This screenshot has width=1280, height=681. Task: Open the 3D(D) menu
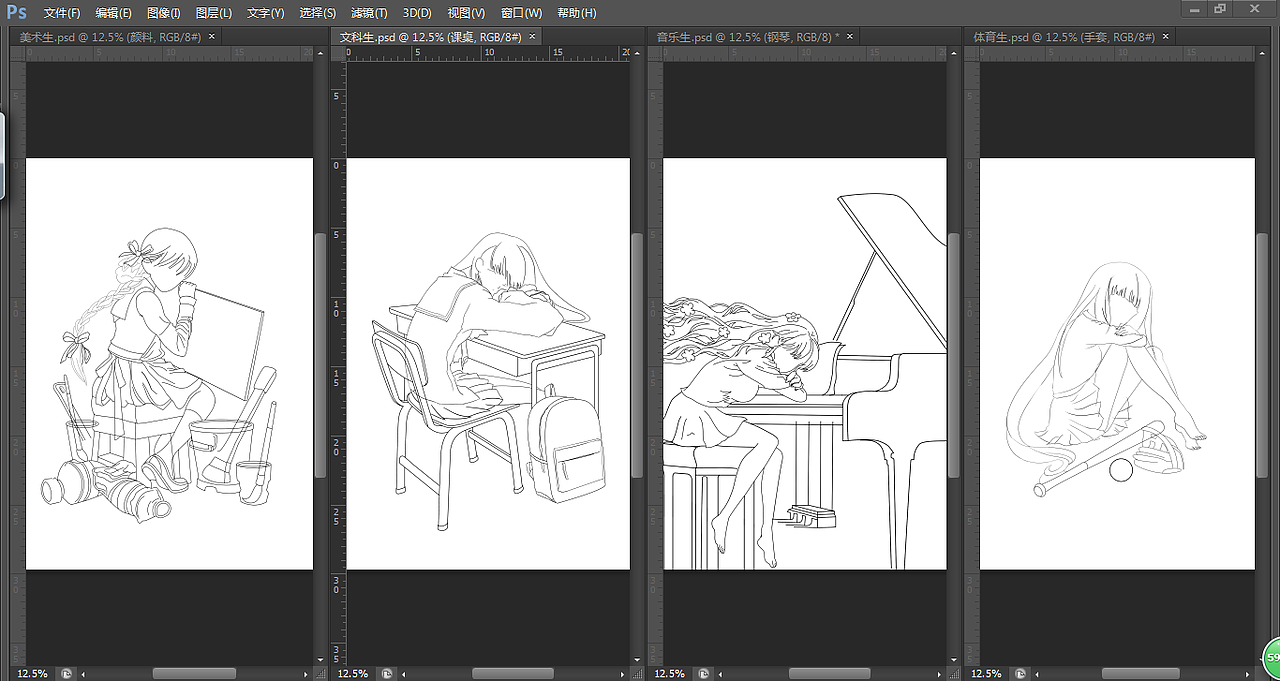[417, 13]
